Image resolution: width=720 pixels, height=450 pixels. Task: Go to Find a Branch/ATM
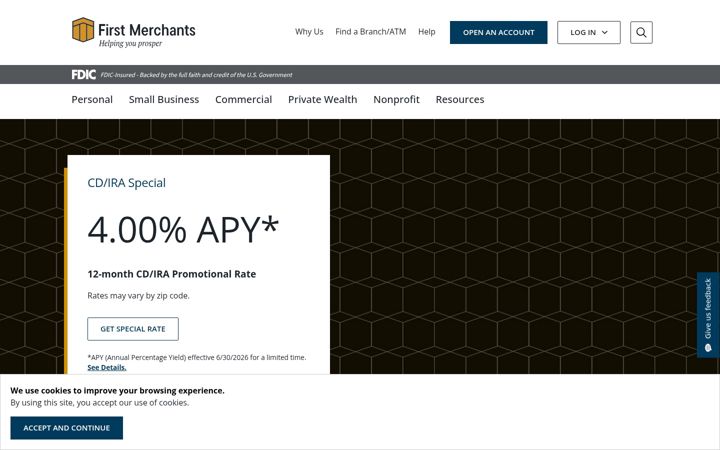[x=371, y=32]
